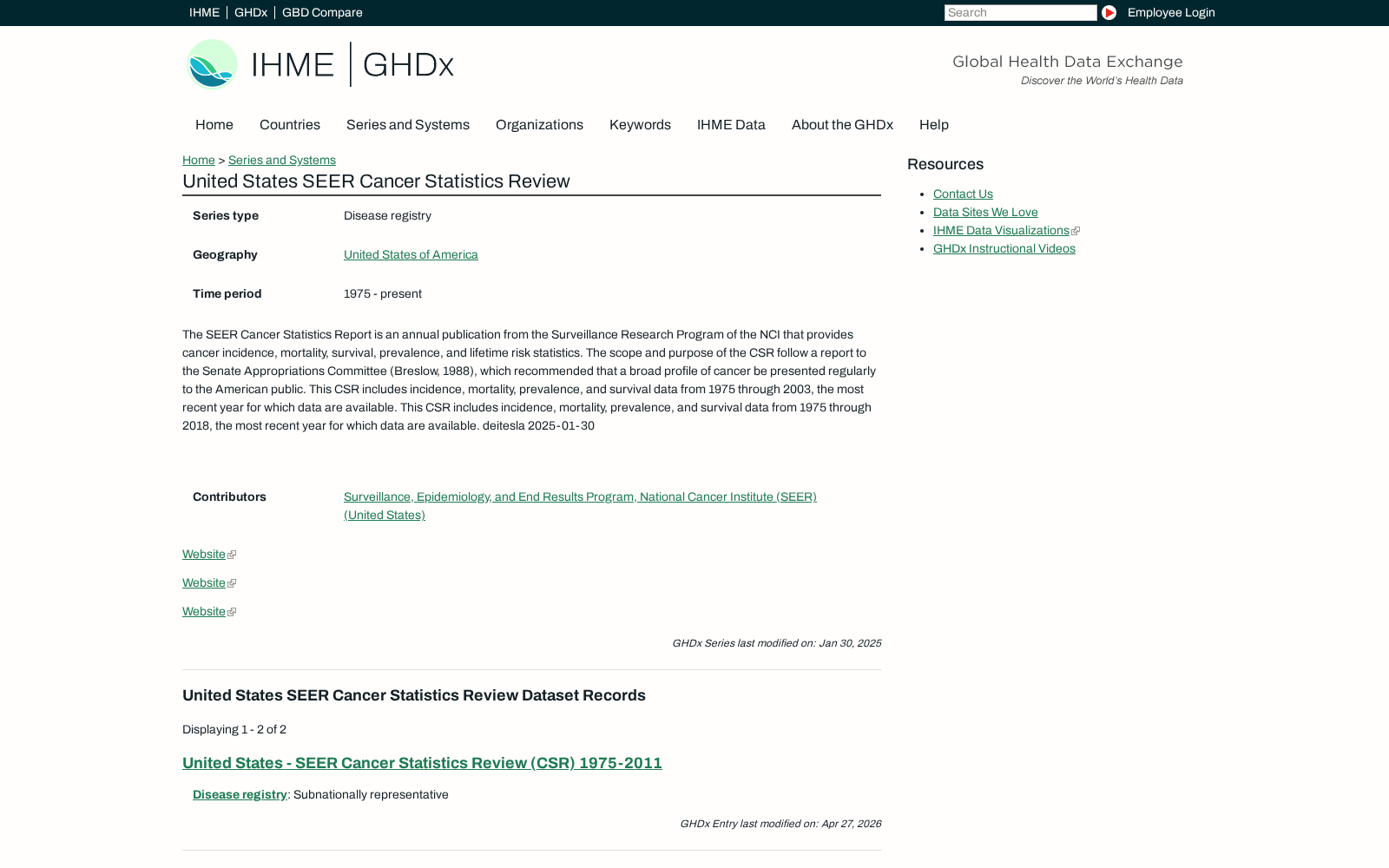The image size is (1389, 868).
Task: Click 'GHDx Entry last modified on: Apr 27, 2026'
Action: point(780,824)
